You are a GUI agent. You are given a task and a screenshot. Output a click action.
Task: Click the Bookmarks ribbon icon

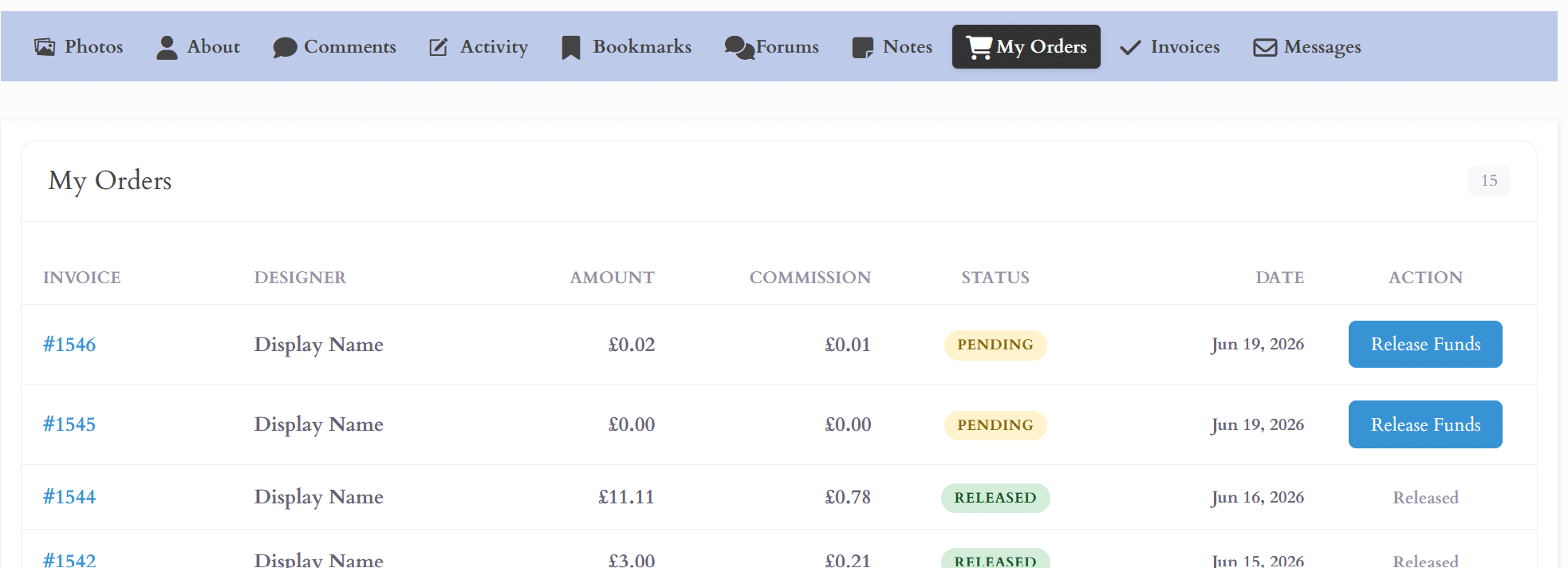pos(570,48)
